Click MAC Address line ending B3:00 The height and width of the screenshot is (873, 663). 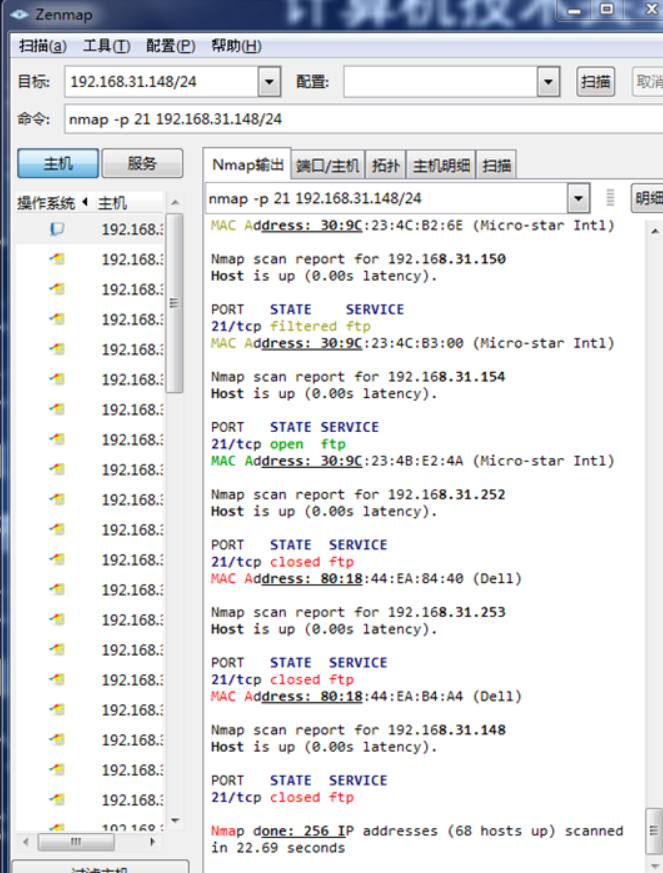coord(412,343)
